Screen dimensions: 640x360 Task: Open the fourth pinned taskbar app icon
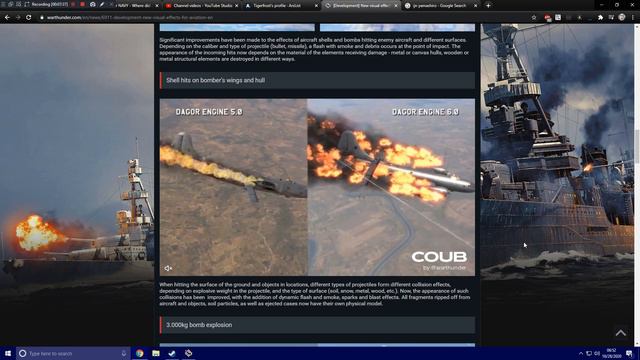click(188, 353)
